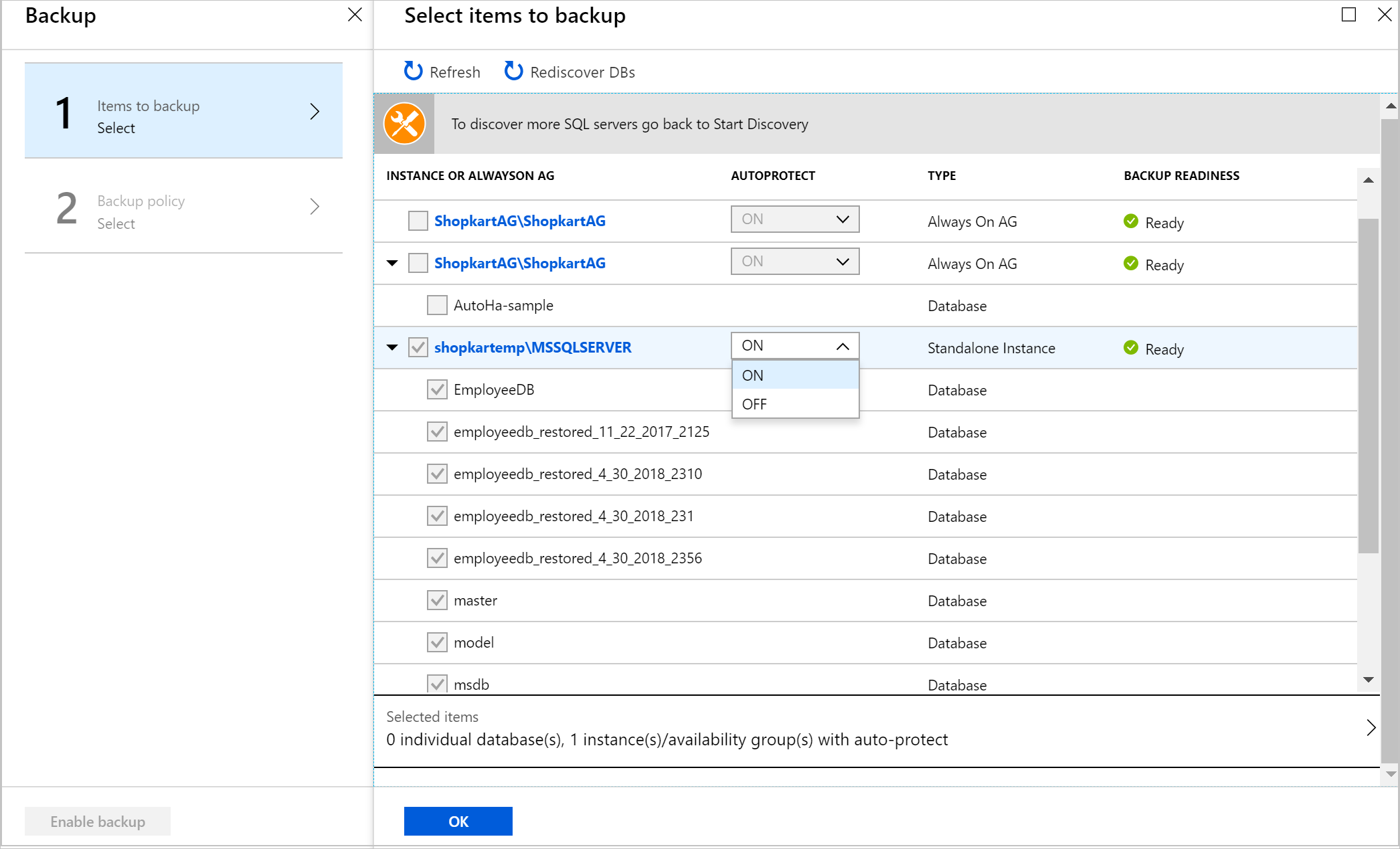Toggle the checkbox for EmployeeDB database
This screenshot has width=1400, height=849.
coord(435,389)
